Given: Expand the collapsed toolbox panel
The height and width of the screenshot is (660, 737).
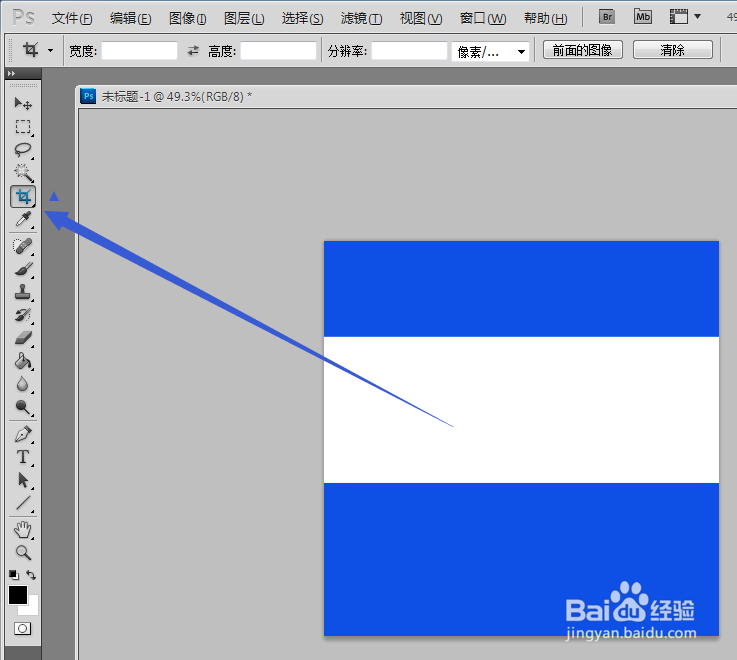Looking at the screenshot, I should (x=11, y=73).
